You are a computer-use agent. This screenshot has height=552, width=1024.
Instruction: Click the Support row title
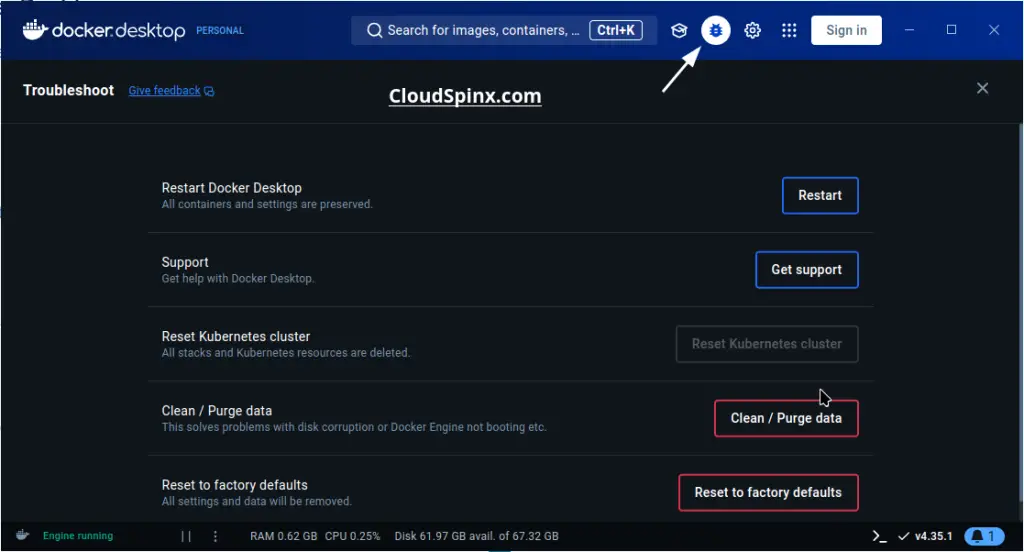[185, 263]
